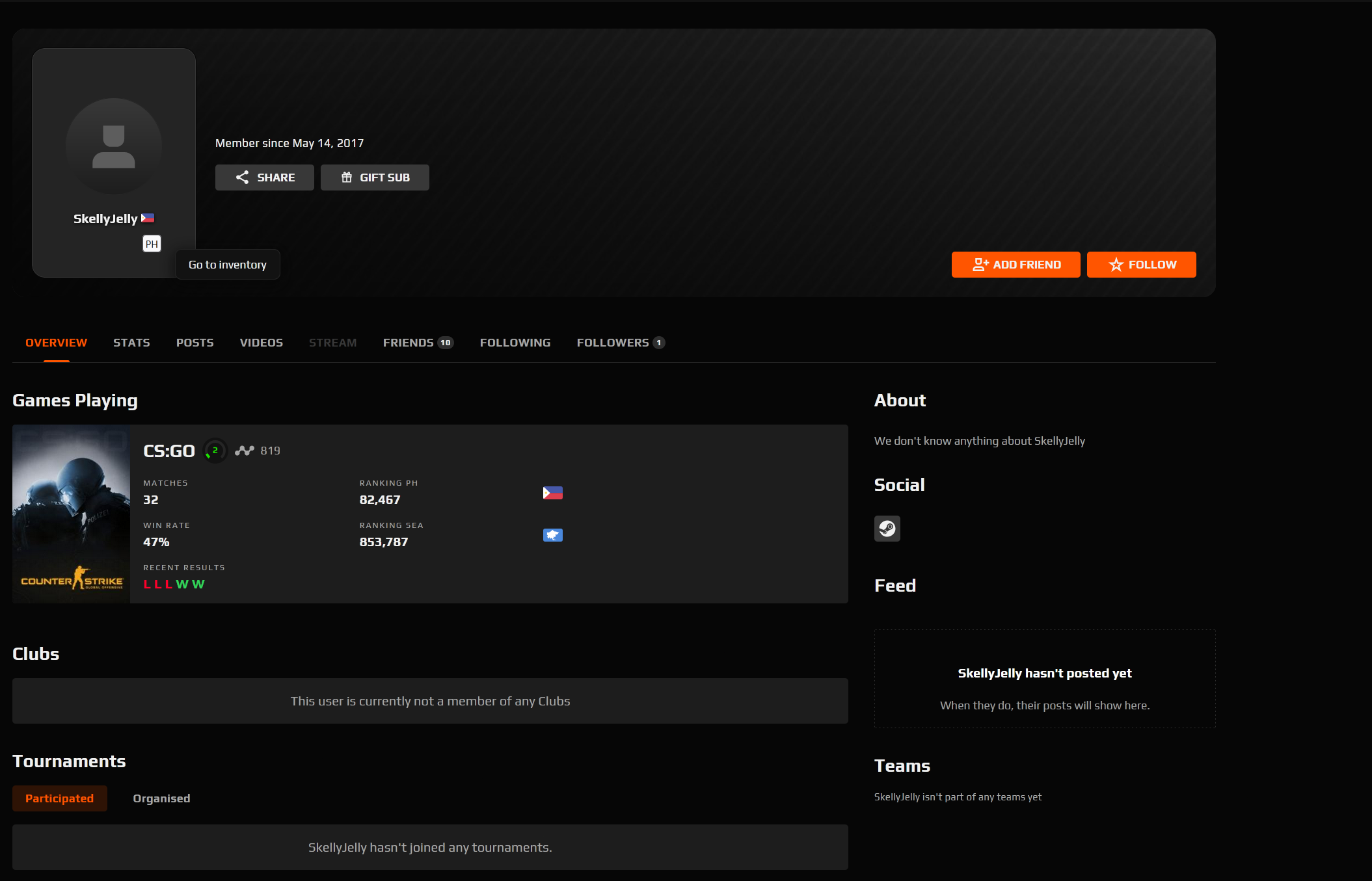Click the Ranking SEA value 853,787
This screenshot has height=881, width=1372.
tap(384, 542)
